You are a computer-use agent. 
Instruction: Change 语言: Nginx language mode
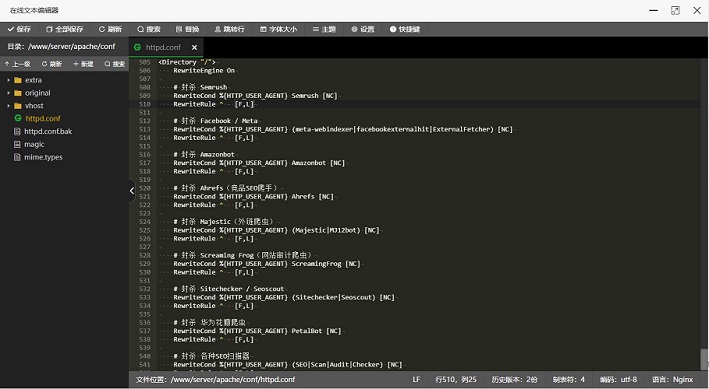(x=672, y=380)
